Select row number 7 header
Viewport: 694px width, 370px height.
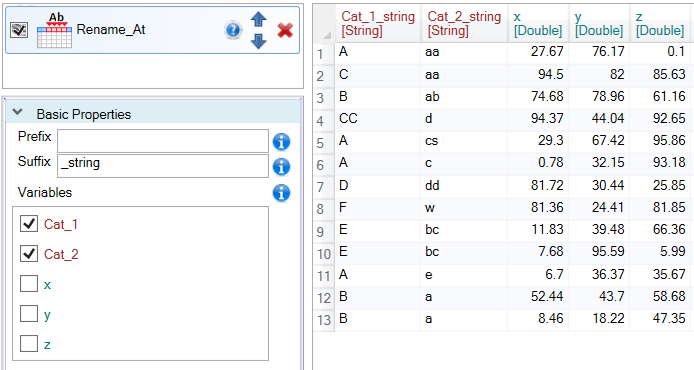[324, 186]
